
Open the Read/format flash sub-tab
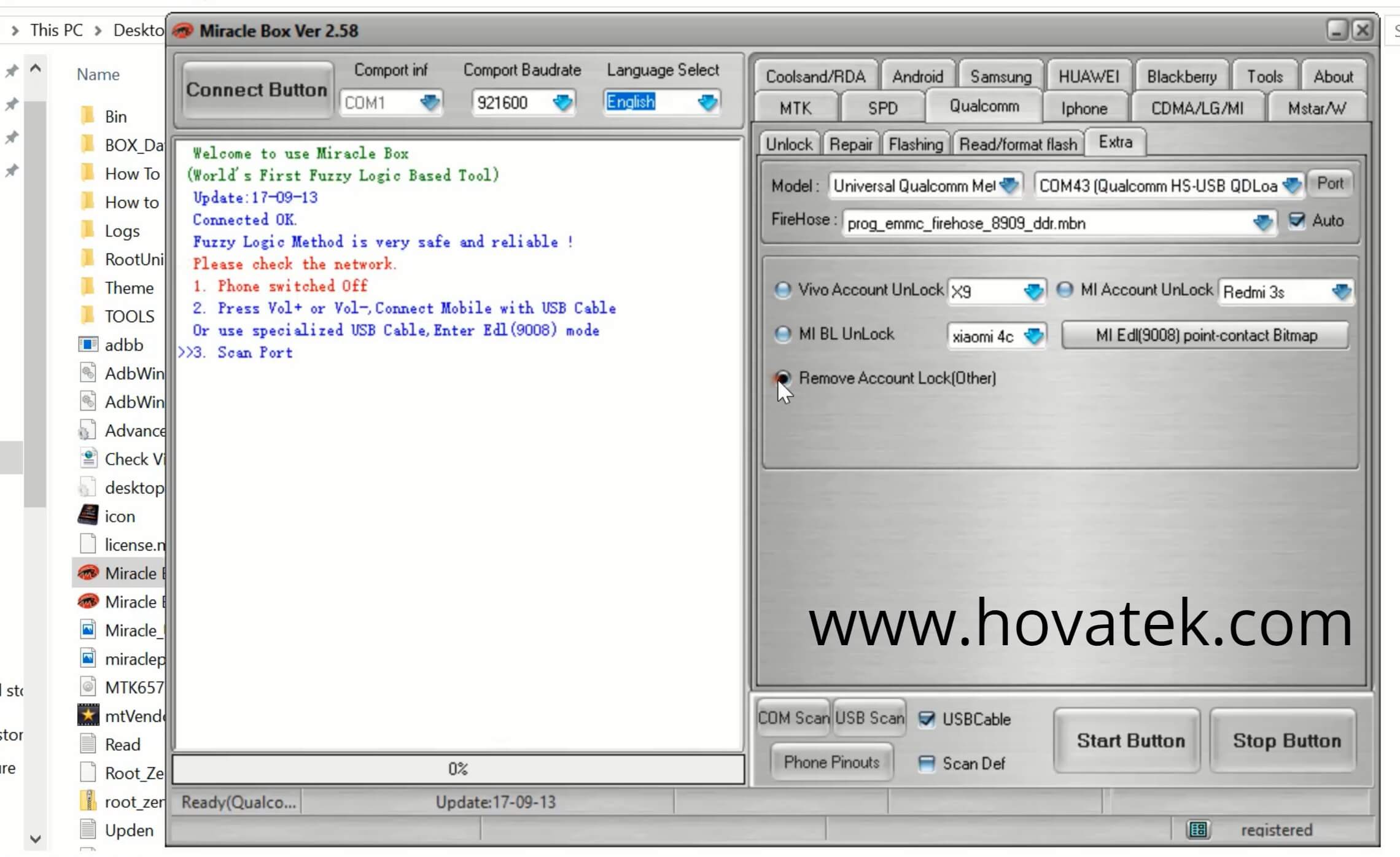tap(1018, 144)
